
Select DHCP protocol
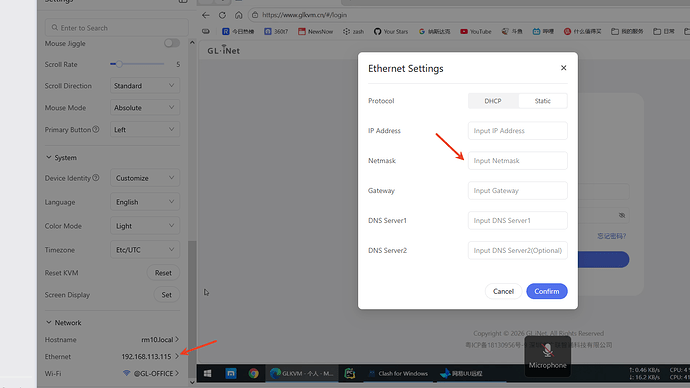coord(493,101)
